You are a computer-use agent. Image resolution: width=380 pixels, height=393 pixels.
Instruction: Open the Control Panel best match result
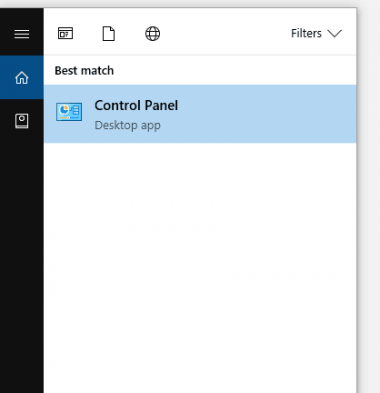coord(200,114)
